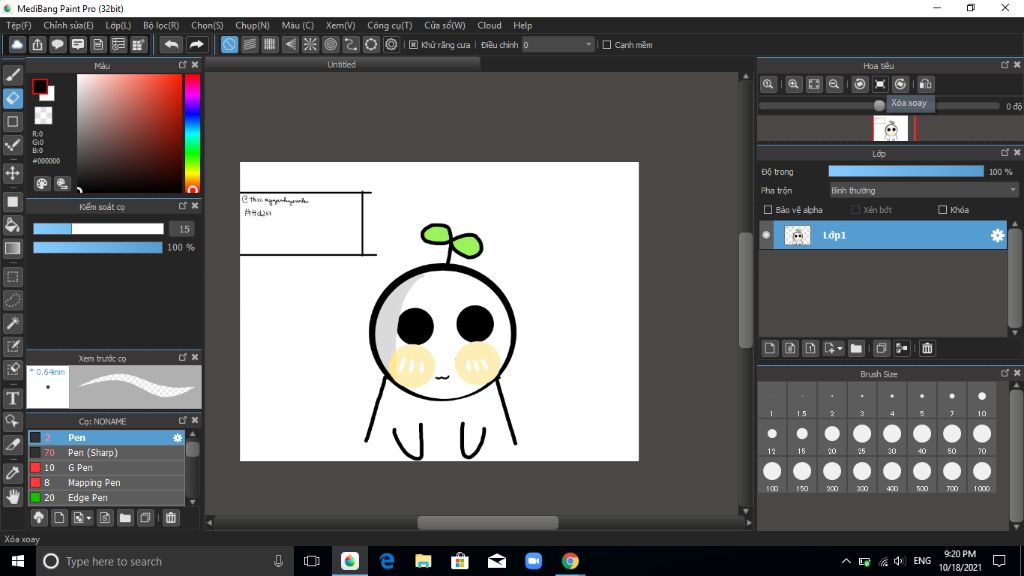
Task: Delete layer with the layer panel trash icon
Action: click(927, 348)
